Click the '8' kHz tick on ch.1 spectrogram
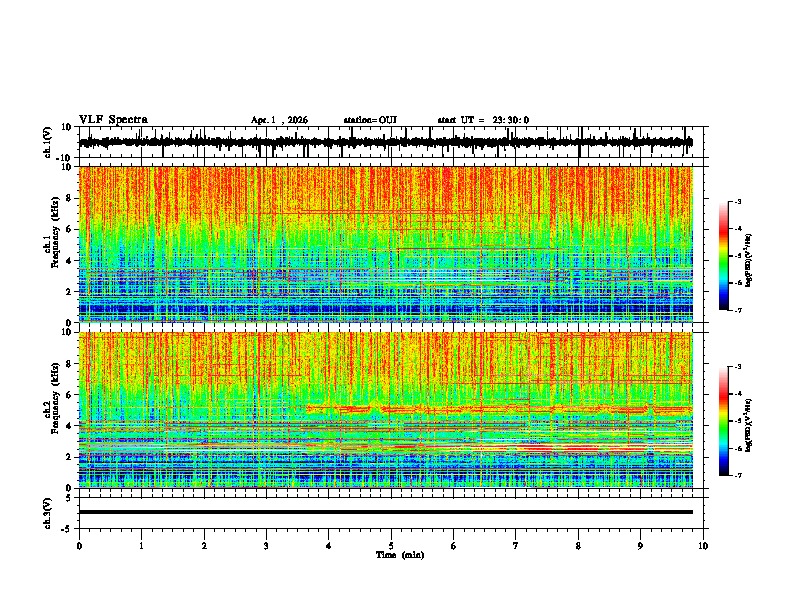This screenshot has height=612, width=792. point(70,198)
